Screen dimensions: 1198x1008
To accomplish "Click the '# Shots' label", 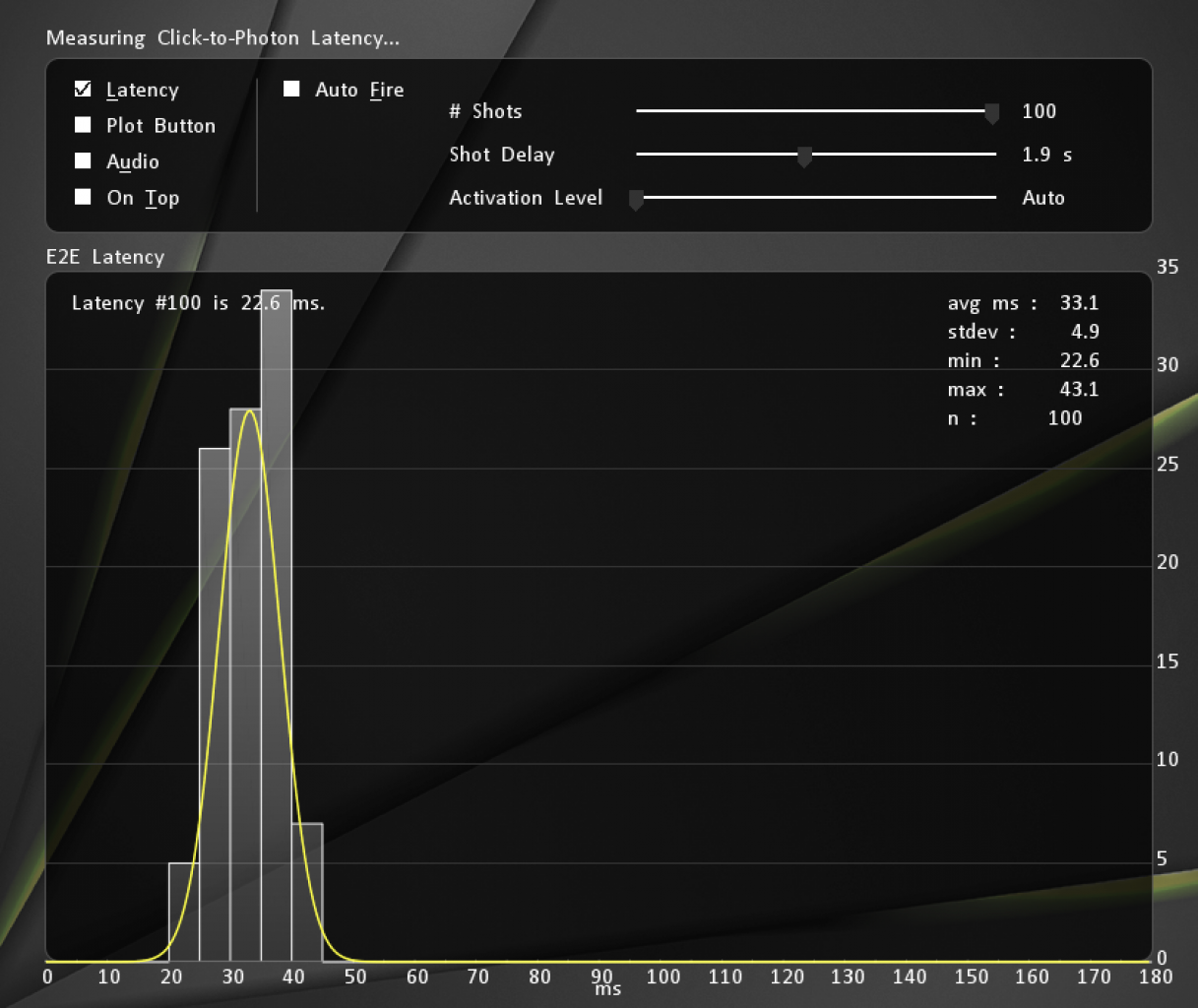I will coord(485,111).
